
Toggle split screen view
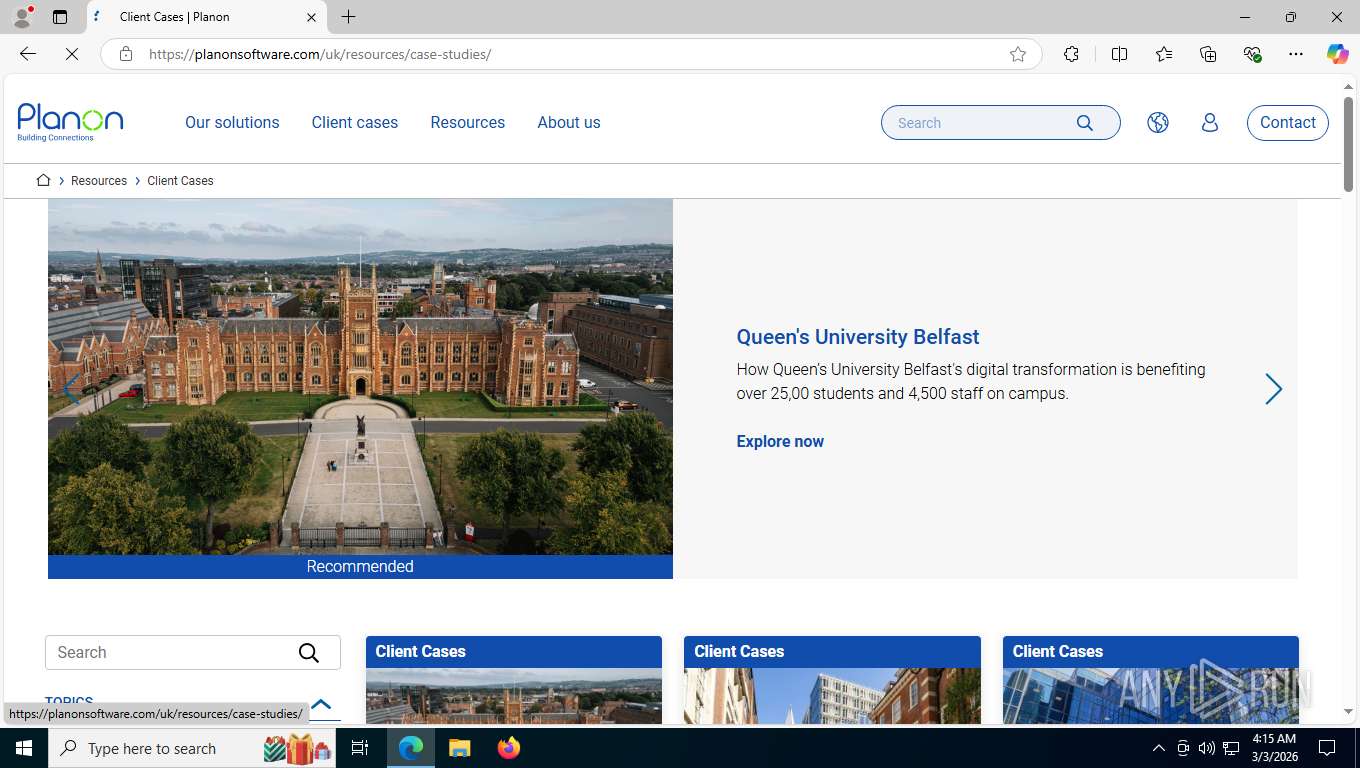coord(1119,54)
